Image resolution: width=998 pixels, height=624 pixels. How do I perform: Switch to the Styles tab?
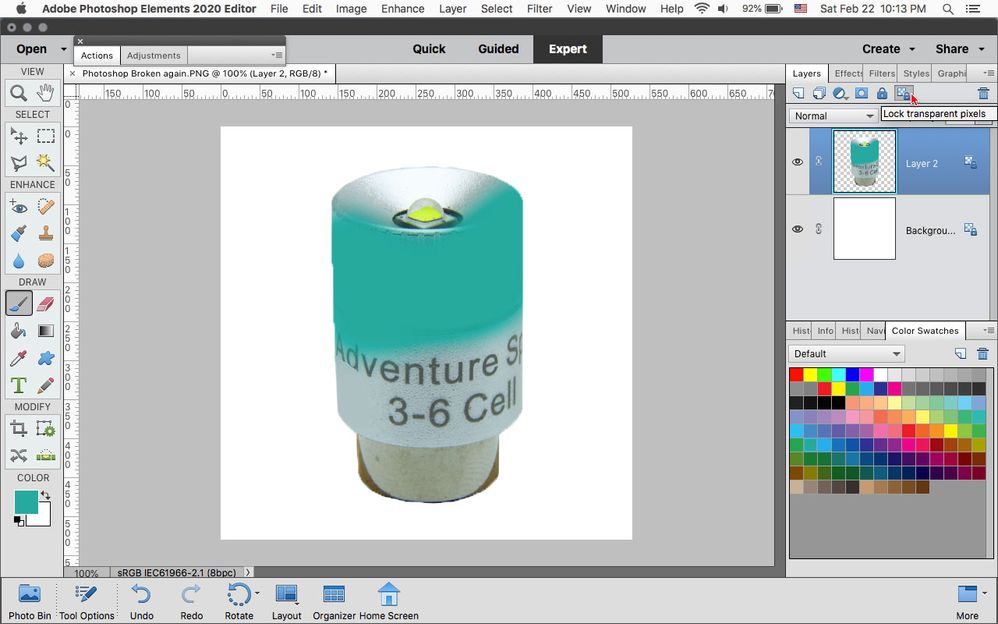916,73
